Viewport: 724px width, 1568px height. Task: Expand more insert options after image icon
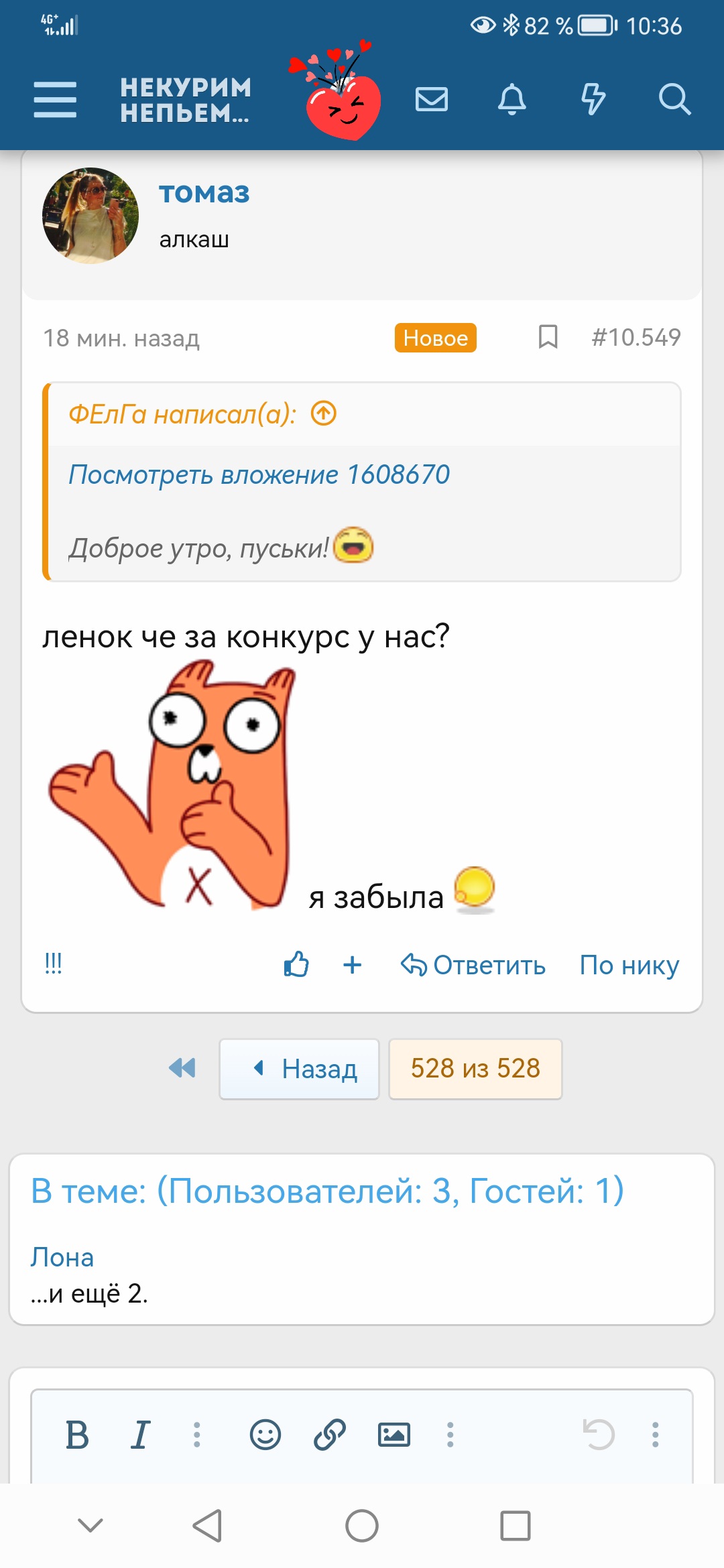pyautogui.click(x=450, y=1435)
